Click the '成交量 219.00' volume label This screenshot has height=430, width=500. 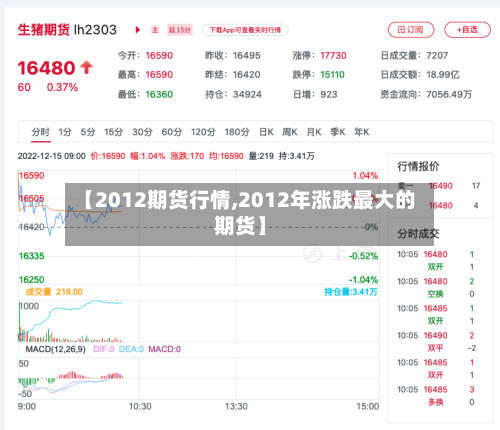point(54,292)
